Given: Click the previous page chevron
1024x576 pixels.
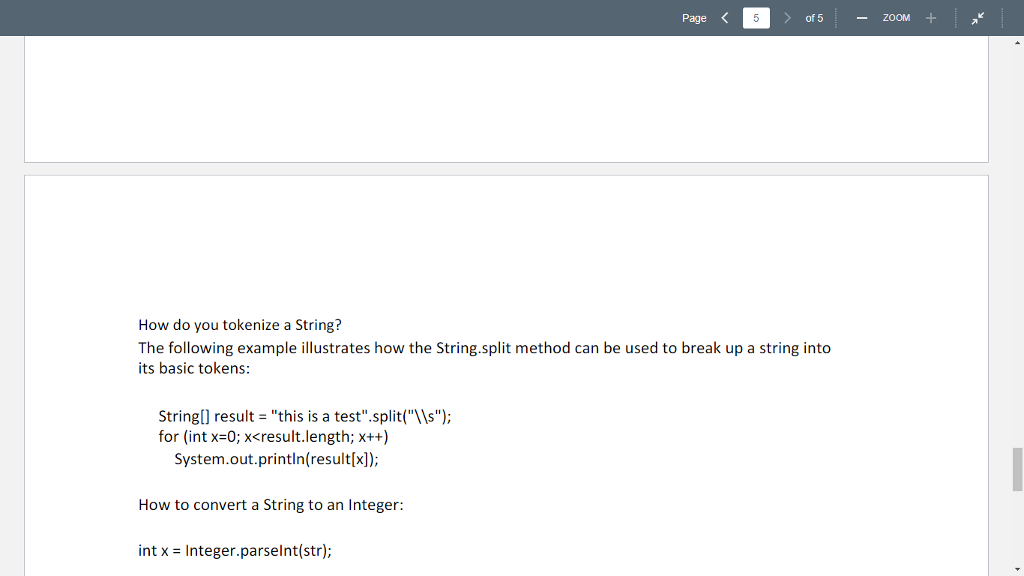Looking at the screenshot, I should click(725, 17).
